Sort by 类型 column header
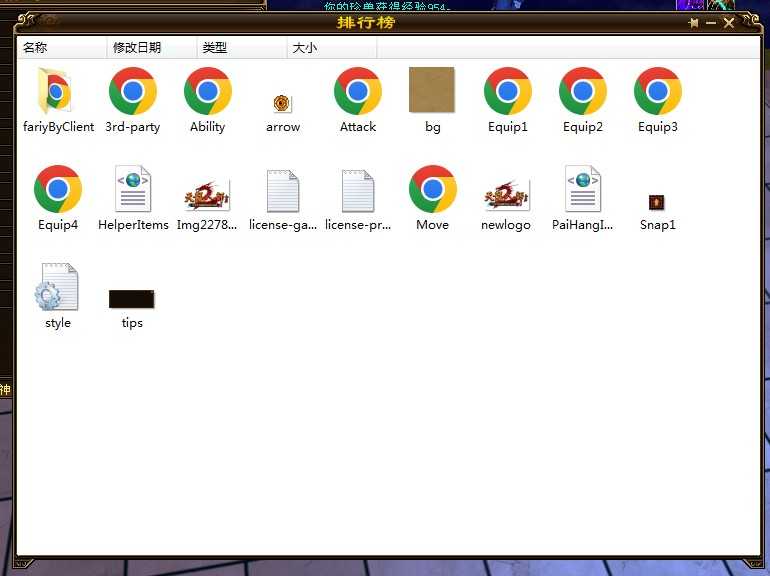This screenshot has height=576, width=770. click(x=242, y=48)
